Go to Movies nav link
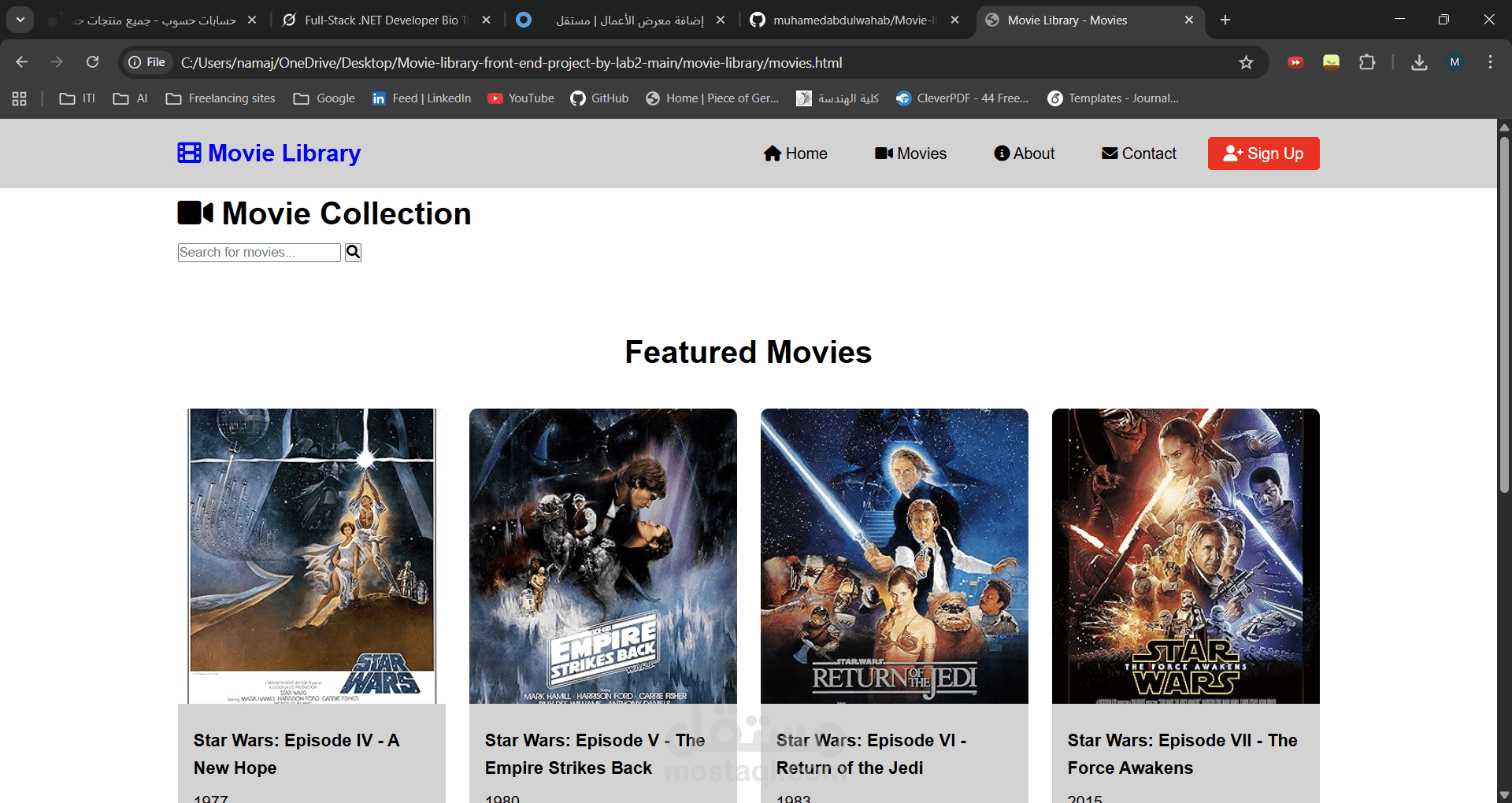1512x803 pixels. tap(910, 154)
